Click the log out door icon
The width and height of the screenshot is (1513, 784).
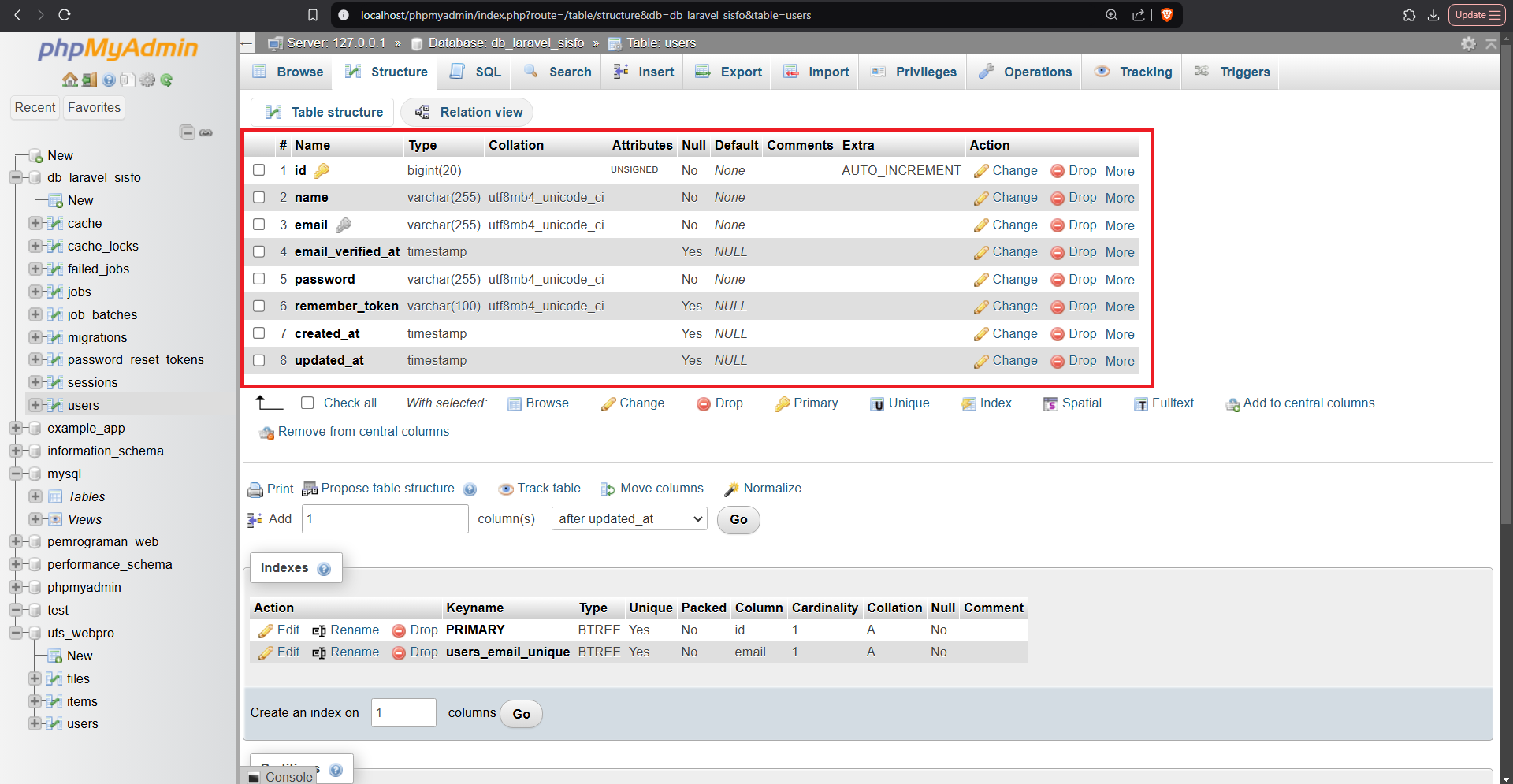[89, 80]
